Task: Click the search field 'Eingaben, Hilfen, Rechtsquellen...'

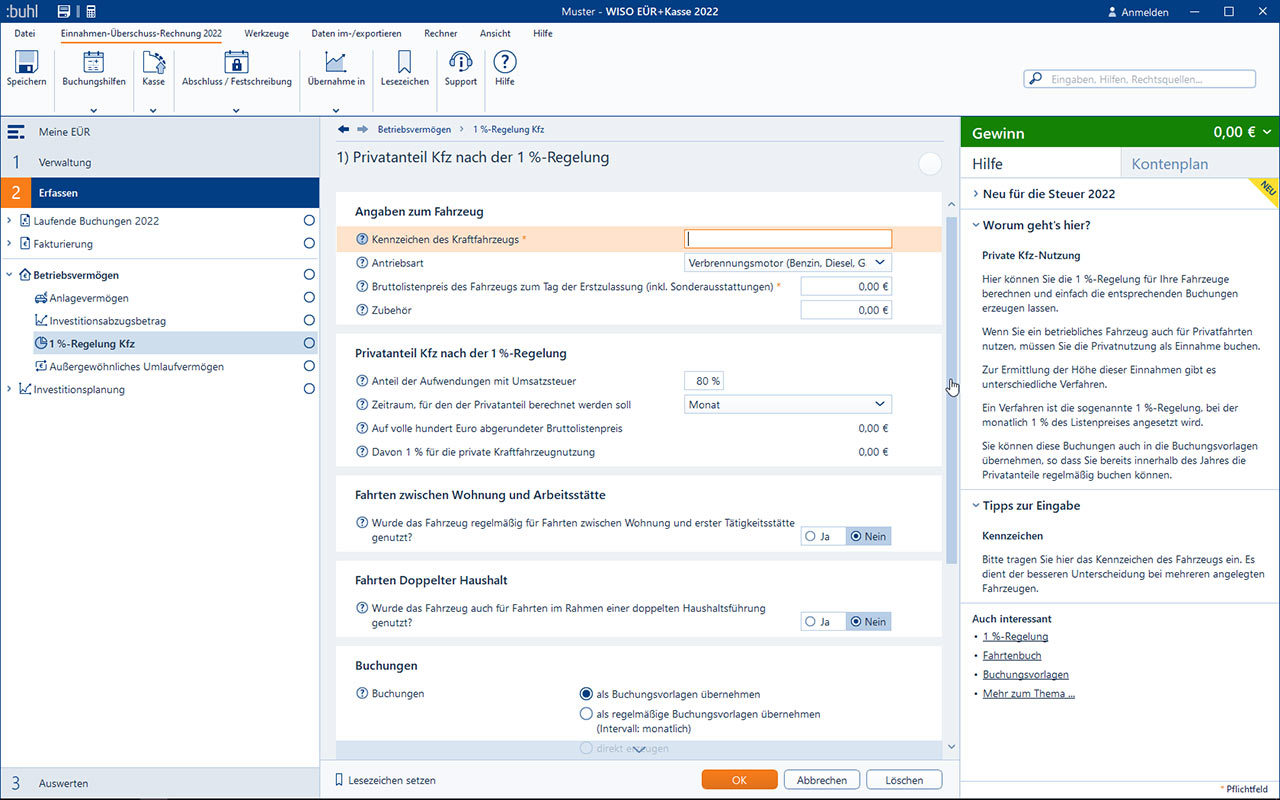Action: 1140,79
